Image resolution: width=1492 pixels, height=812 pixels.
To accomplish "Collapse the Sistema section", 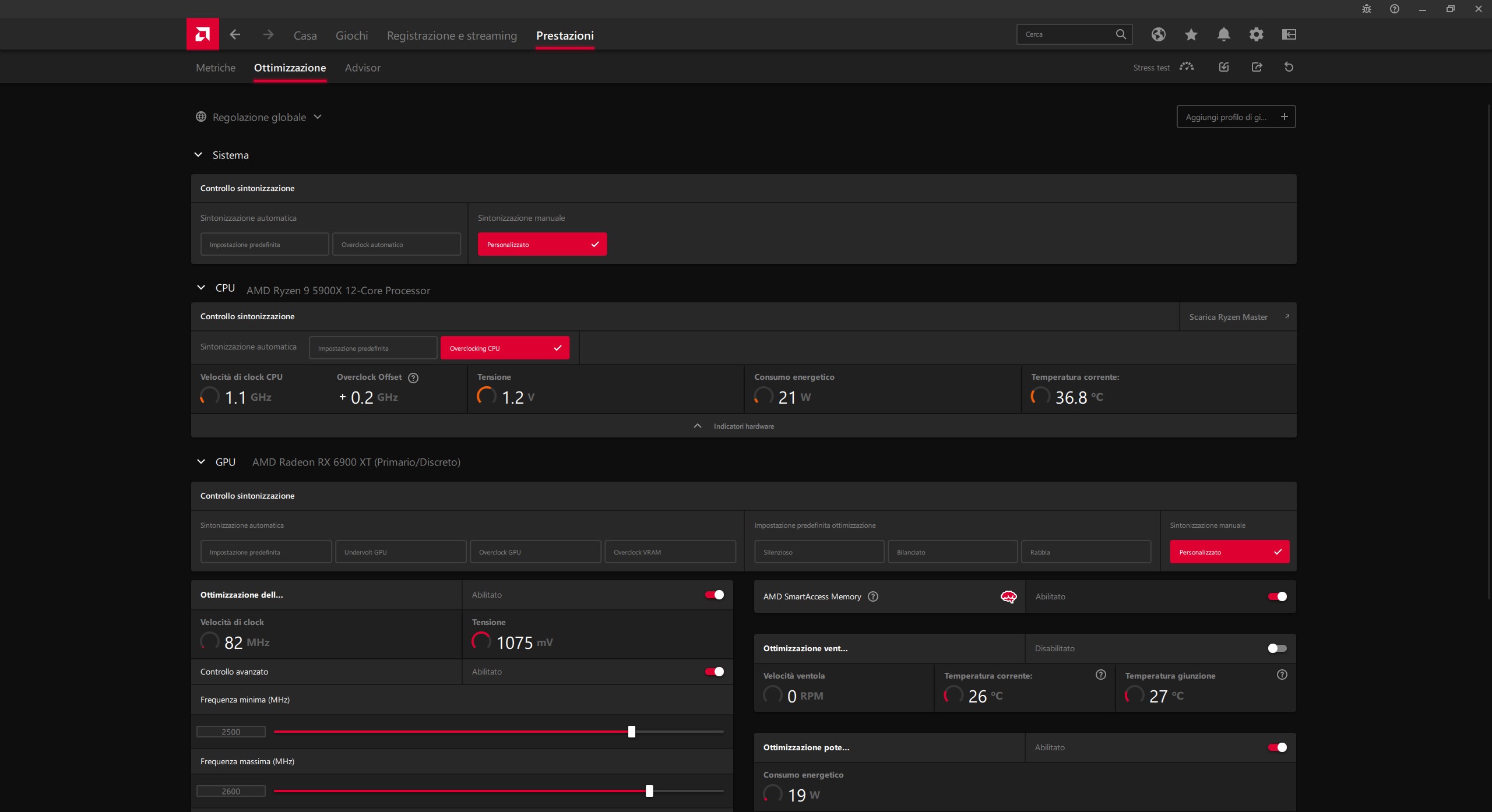I will pyautogui.click(x=198, y=155).
